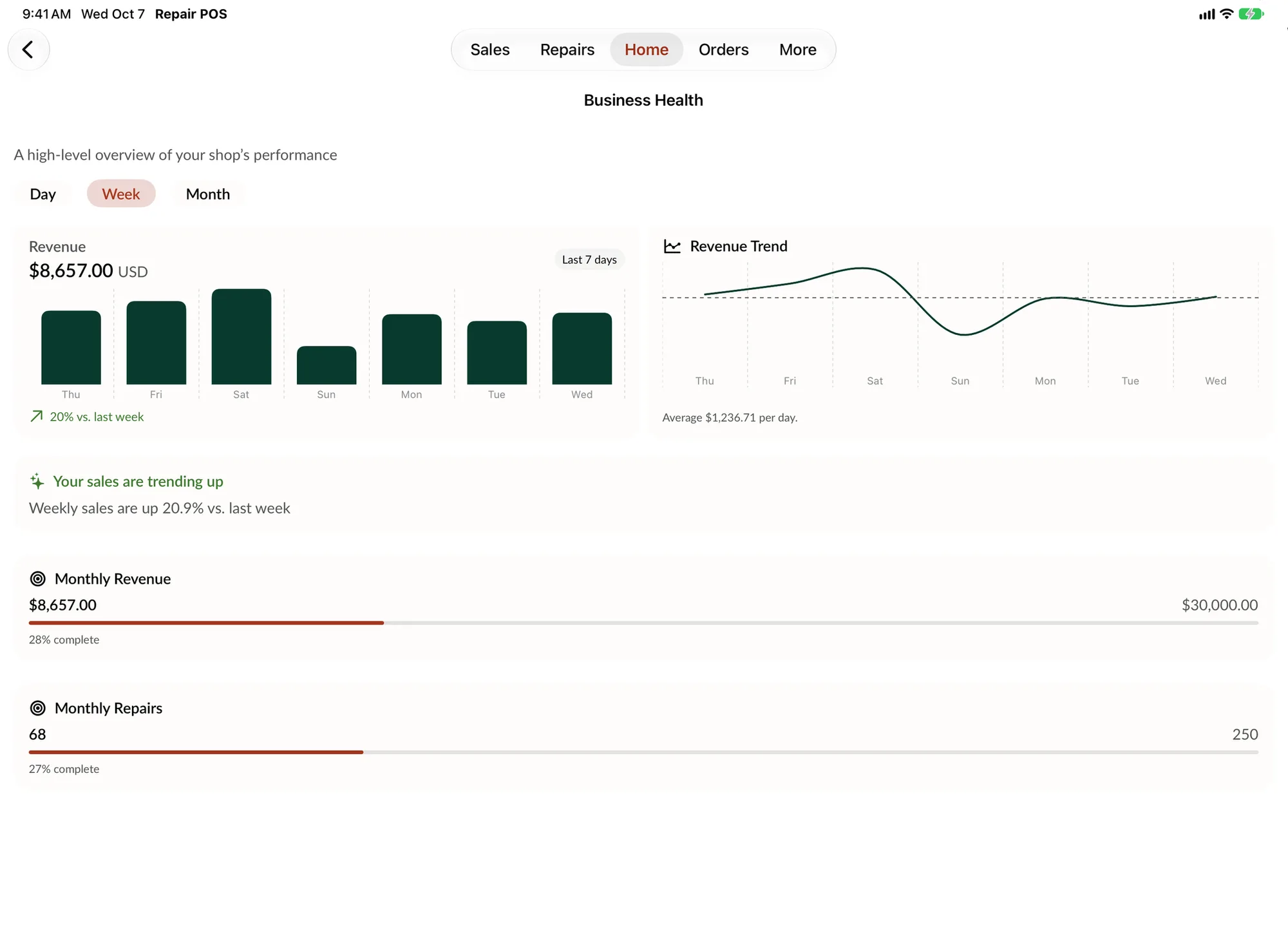Go to the Orders tab
The width and height of the screenshot is (1288, 930).
click(723, 50)
